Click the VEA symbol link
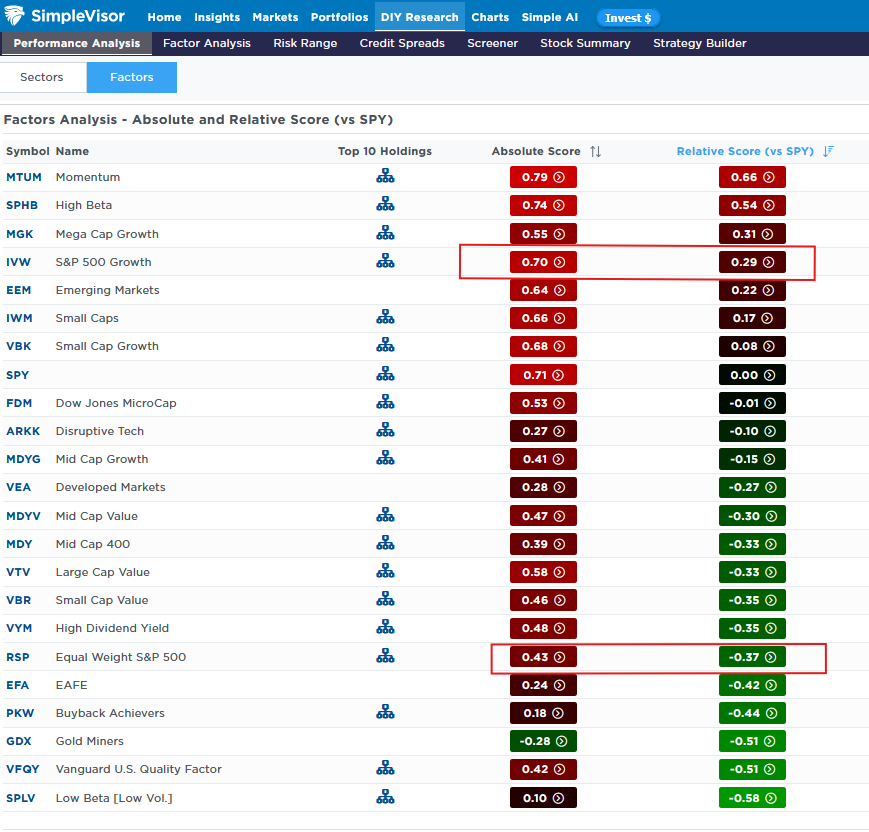The image size is (869, 832). tap(18, 487)
